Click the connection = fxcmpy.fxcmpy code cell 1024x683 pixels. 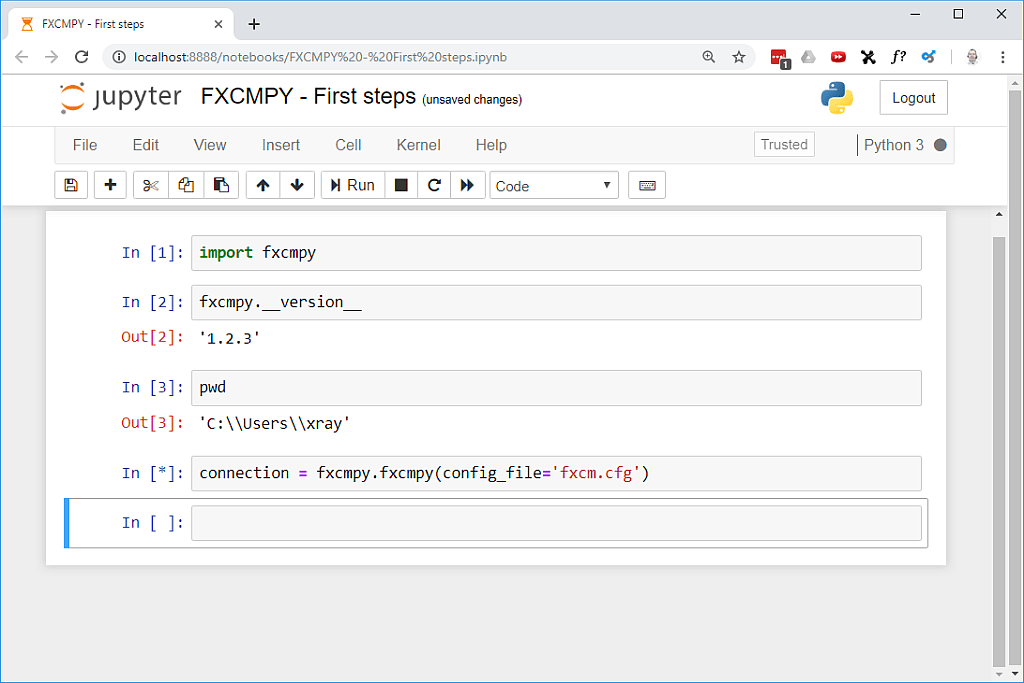coord(556,473)
